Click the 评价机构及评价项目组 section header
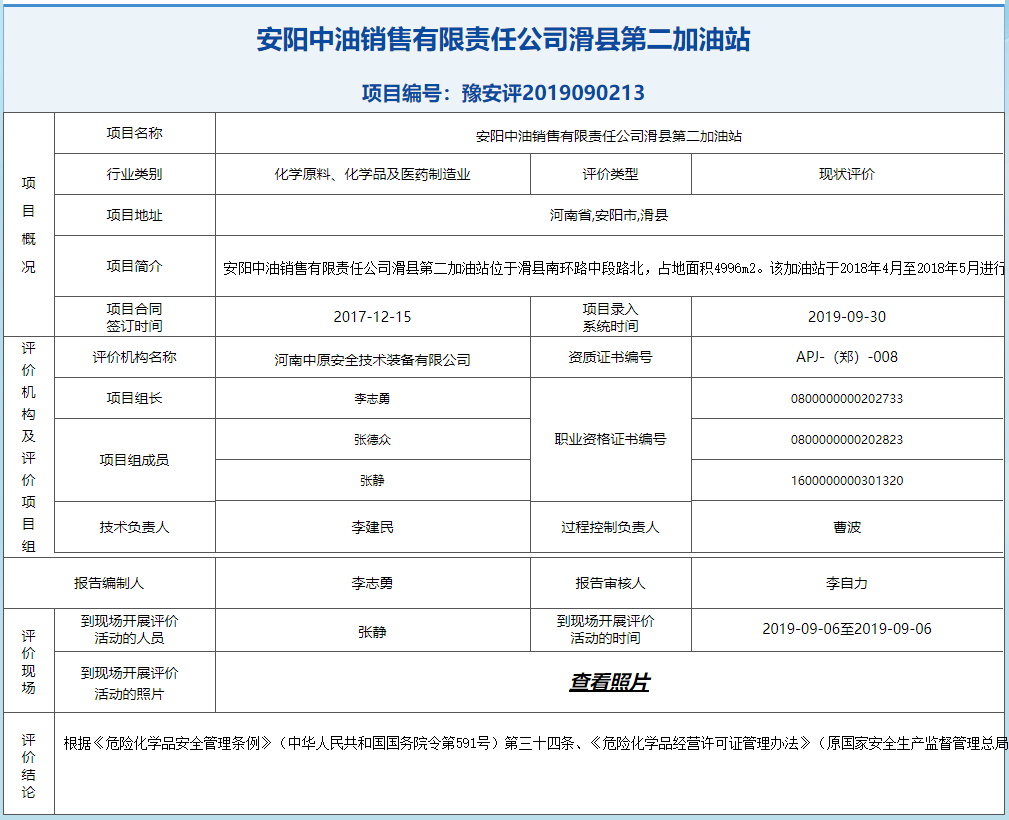The width and height of the screenshot is (1009, 820). point(28,447)
